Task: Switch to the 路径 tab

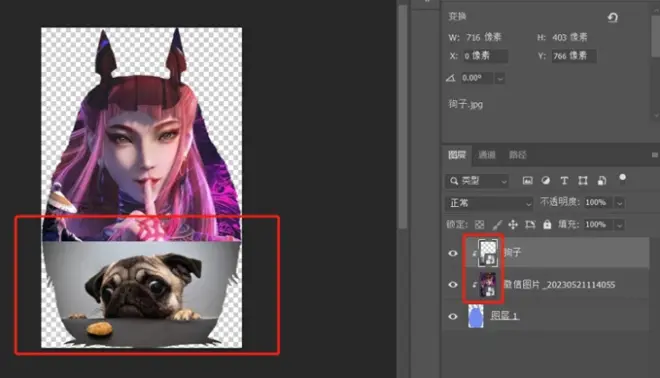Action: click(518, 155)
